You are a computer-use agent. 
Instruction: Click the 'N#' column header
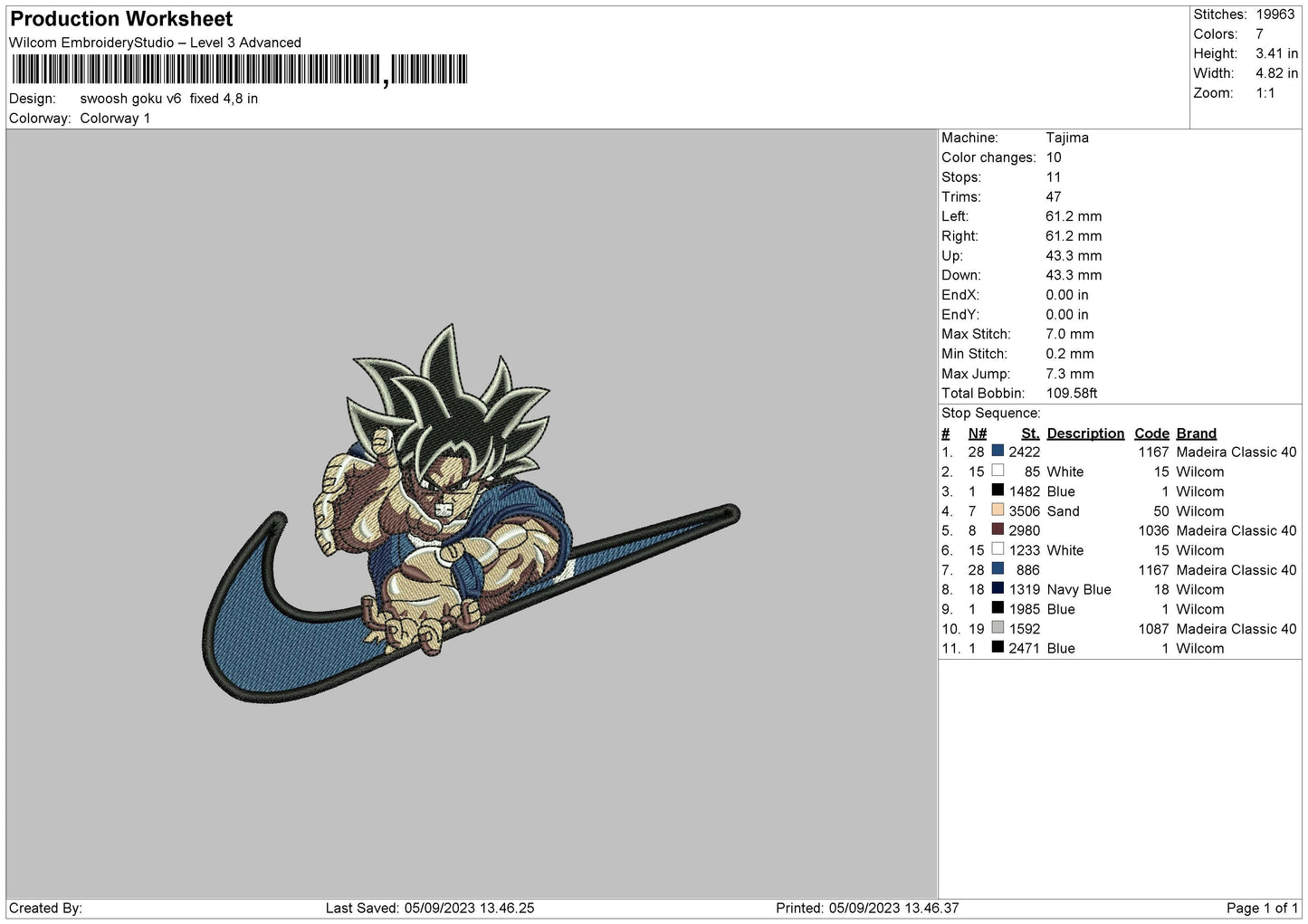tap(978, 433)
